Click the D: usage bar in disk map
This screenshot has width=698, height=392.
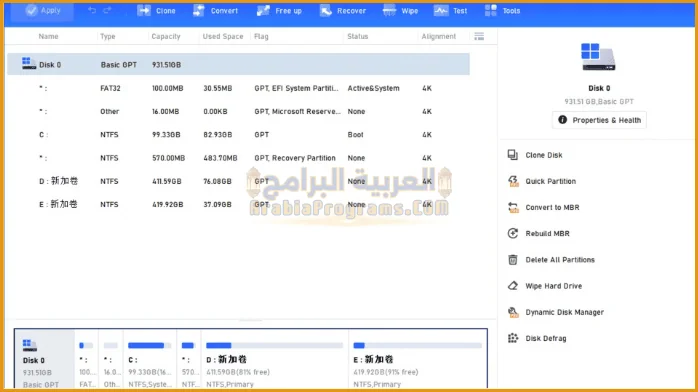point(274,345)
